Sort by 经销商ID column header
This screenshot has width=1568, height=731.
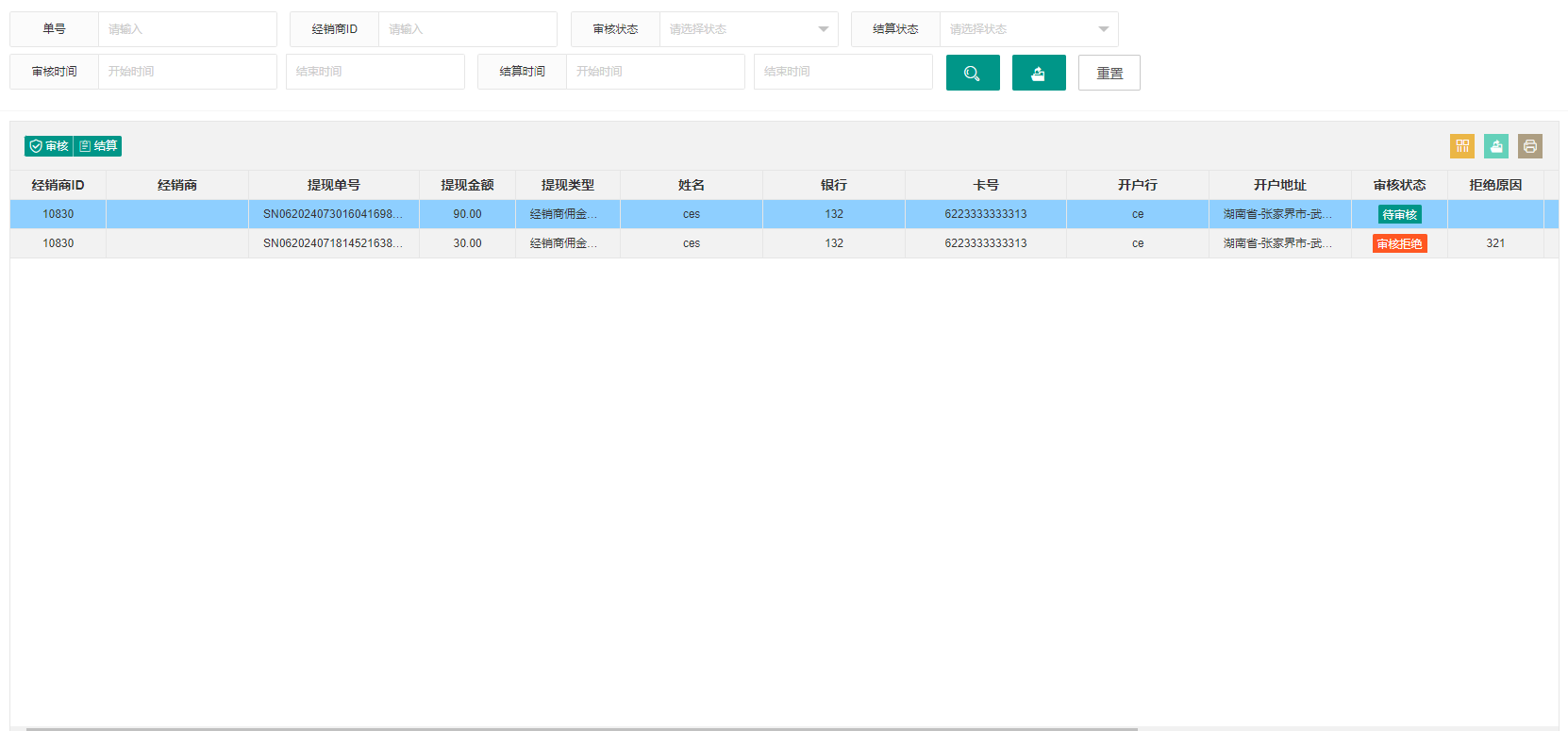click(58, 185)
